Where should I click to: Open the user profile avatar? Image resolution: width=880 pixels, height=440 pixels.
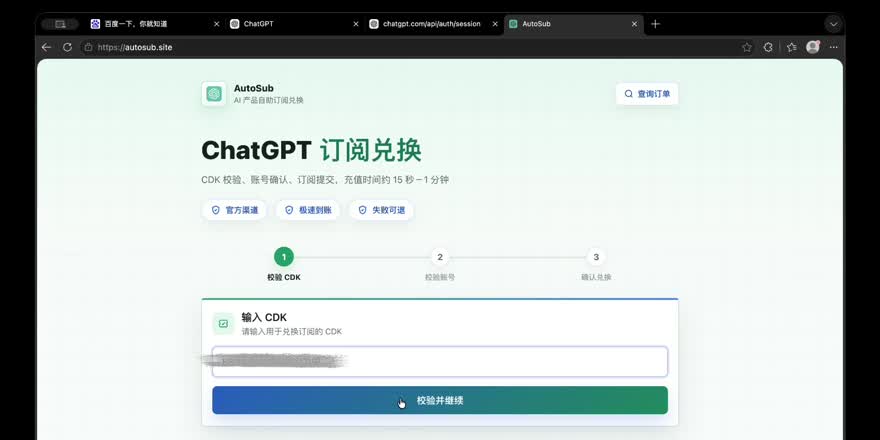pos(813,47)
